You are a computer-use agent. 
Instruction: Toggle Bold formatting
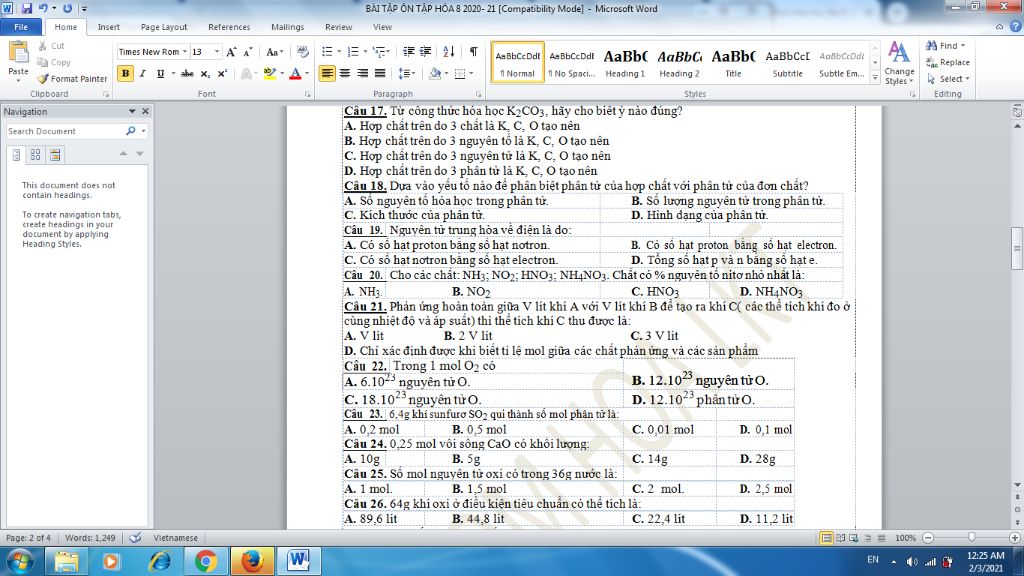point(125,74)
